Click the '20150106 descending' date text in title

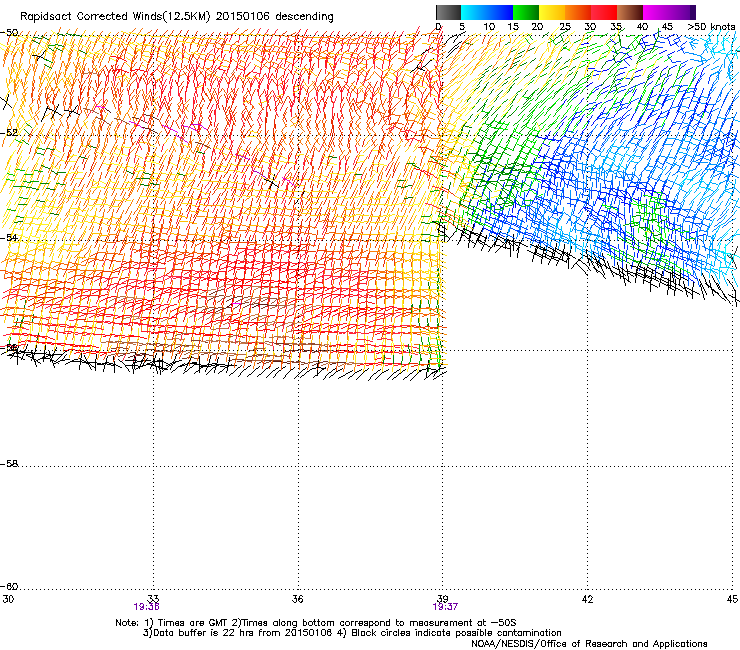(x=275, y=17)
